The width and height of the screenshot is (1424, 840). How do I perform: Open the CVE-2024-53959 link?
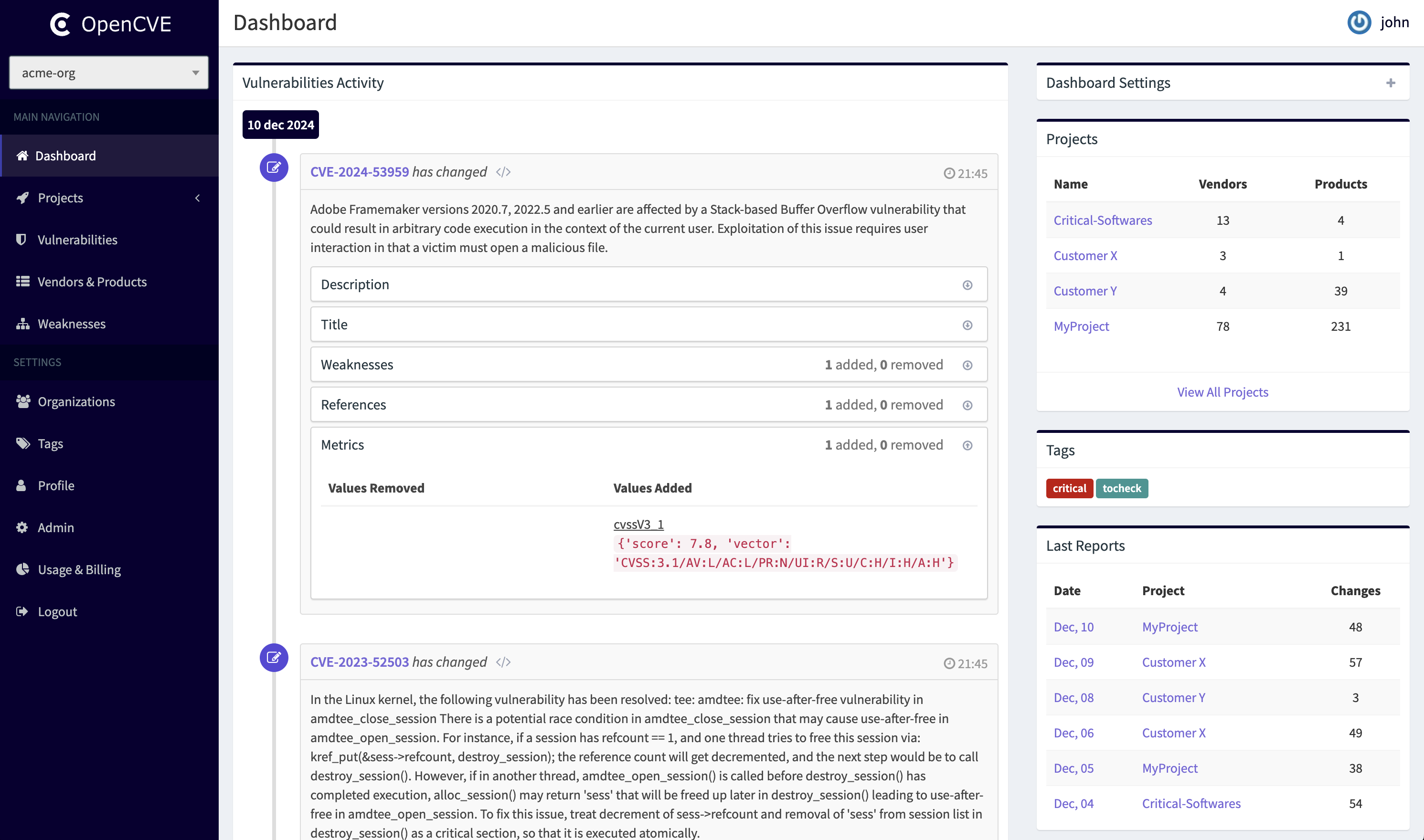pyautogui.click(x=360, y=171)
